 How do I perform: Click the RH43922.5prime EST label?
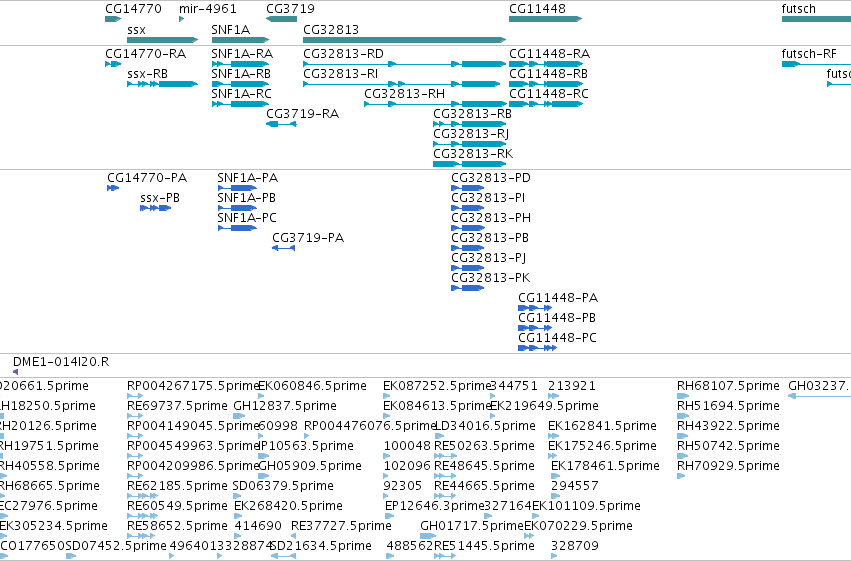(728, 426)
